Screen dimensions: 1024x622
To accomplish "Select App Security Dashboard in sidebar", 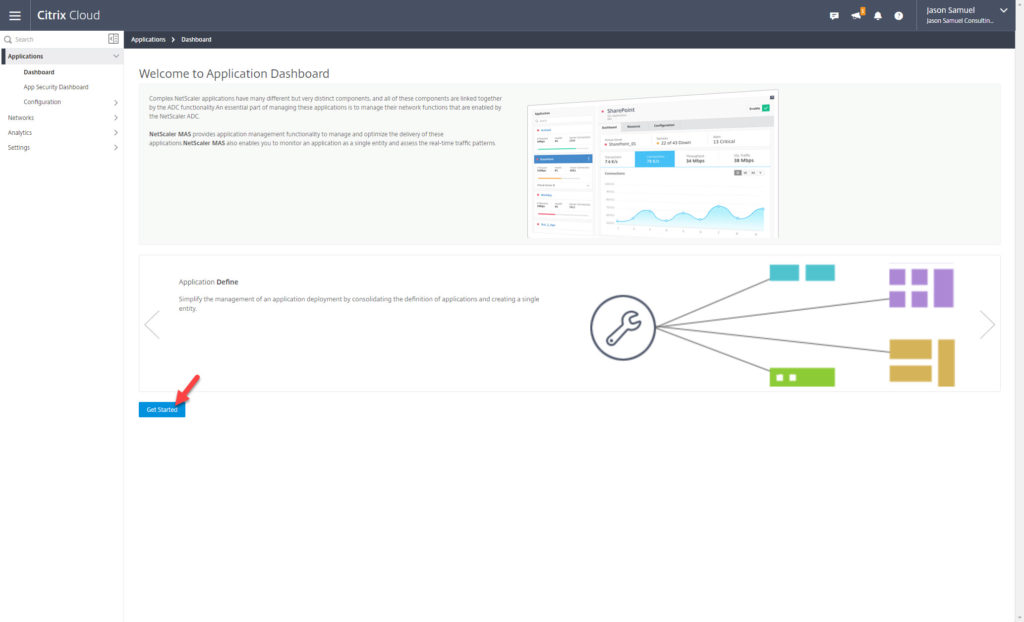I will click(x=56, y=87).
